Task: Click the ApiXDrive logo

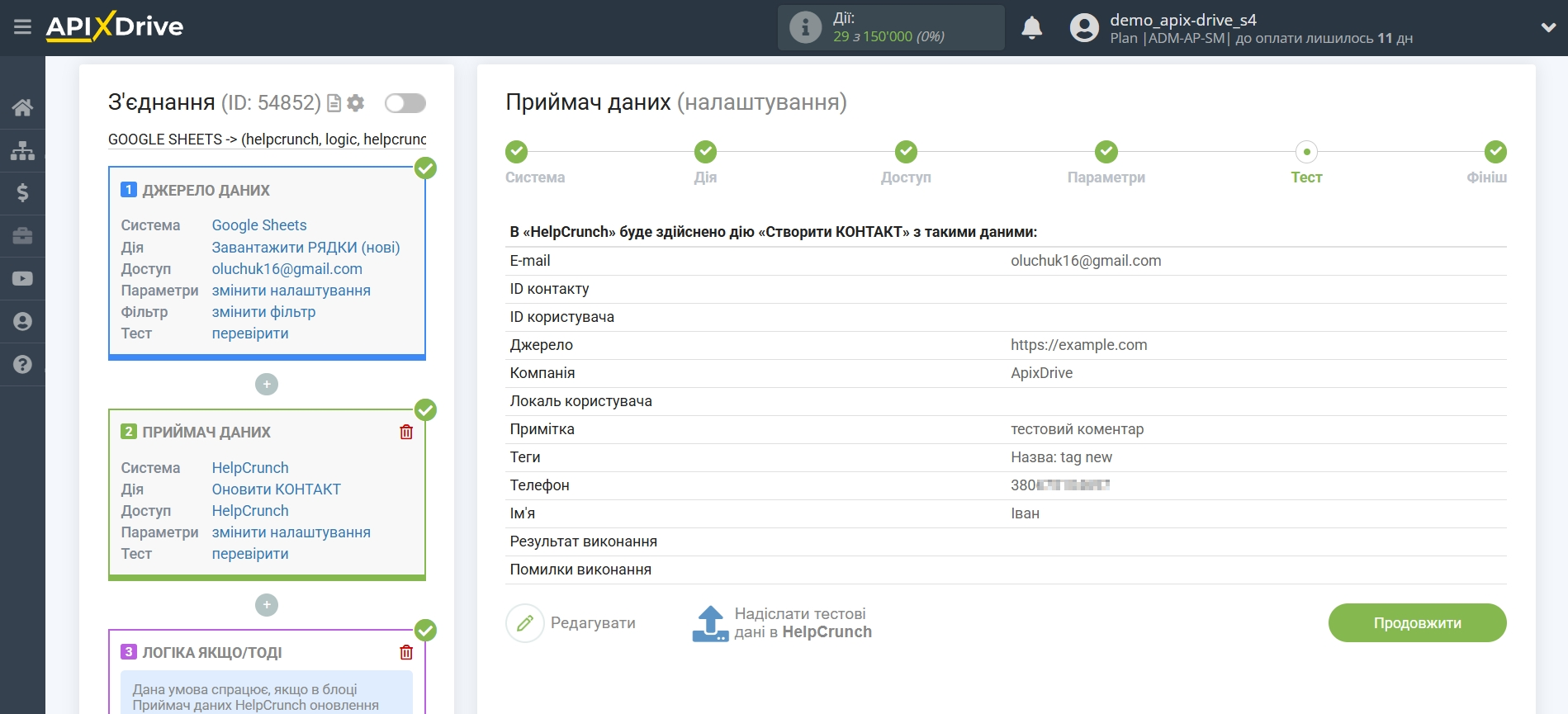Action: pos(115,26)
